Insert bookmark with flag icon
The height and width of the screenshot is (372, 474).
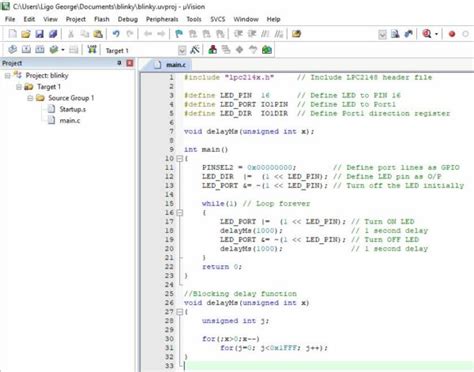pos(179,34)
